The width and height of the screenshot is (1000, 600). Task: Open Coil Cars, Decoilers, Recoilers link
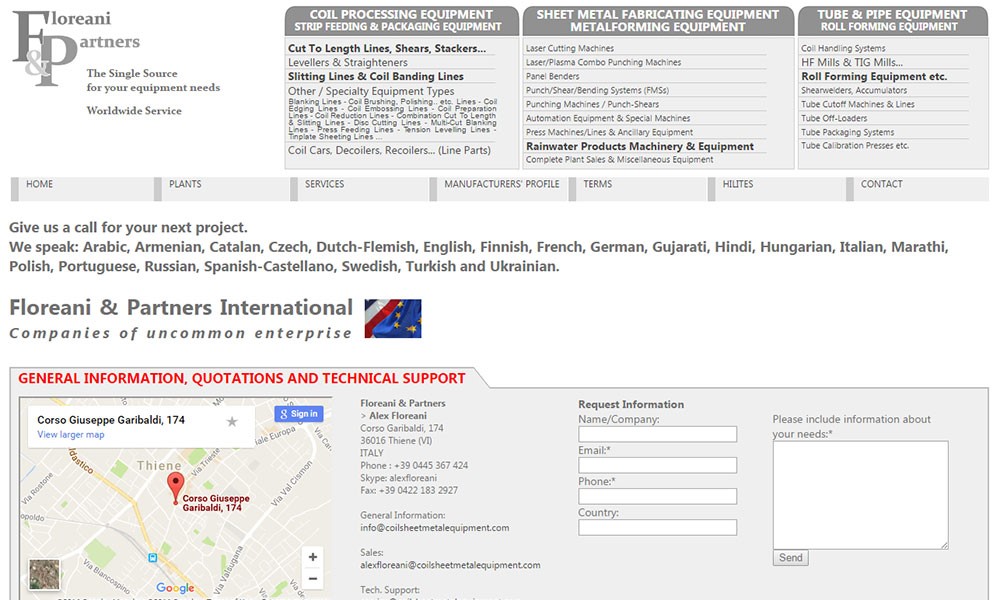point(389,150)
